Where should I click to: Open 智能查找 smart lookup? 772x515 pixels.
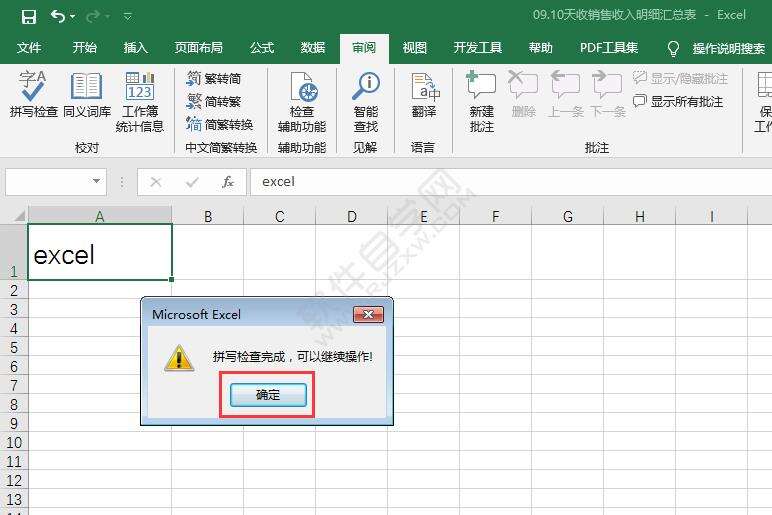click(x=366, y=101)
